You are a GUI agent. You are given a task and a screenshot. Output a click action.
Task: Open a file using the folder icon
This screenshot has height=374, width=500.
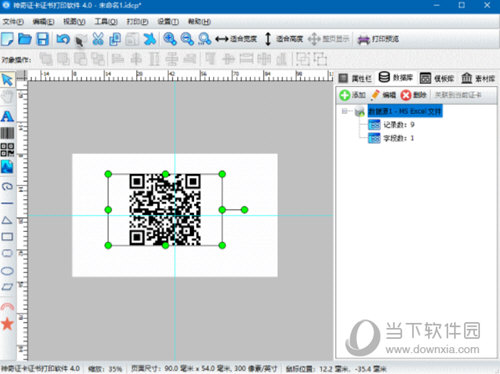(x=25, y=39)
